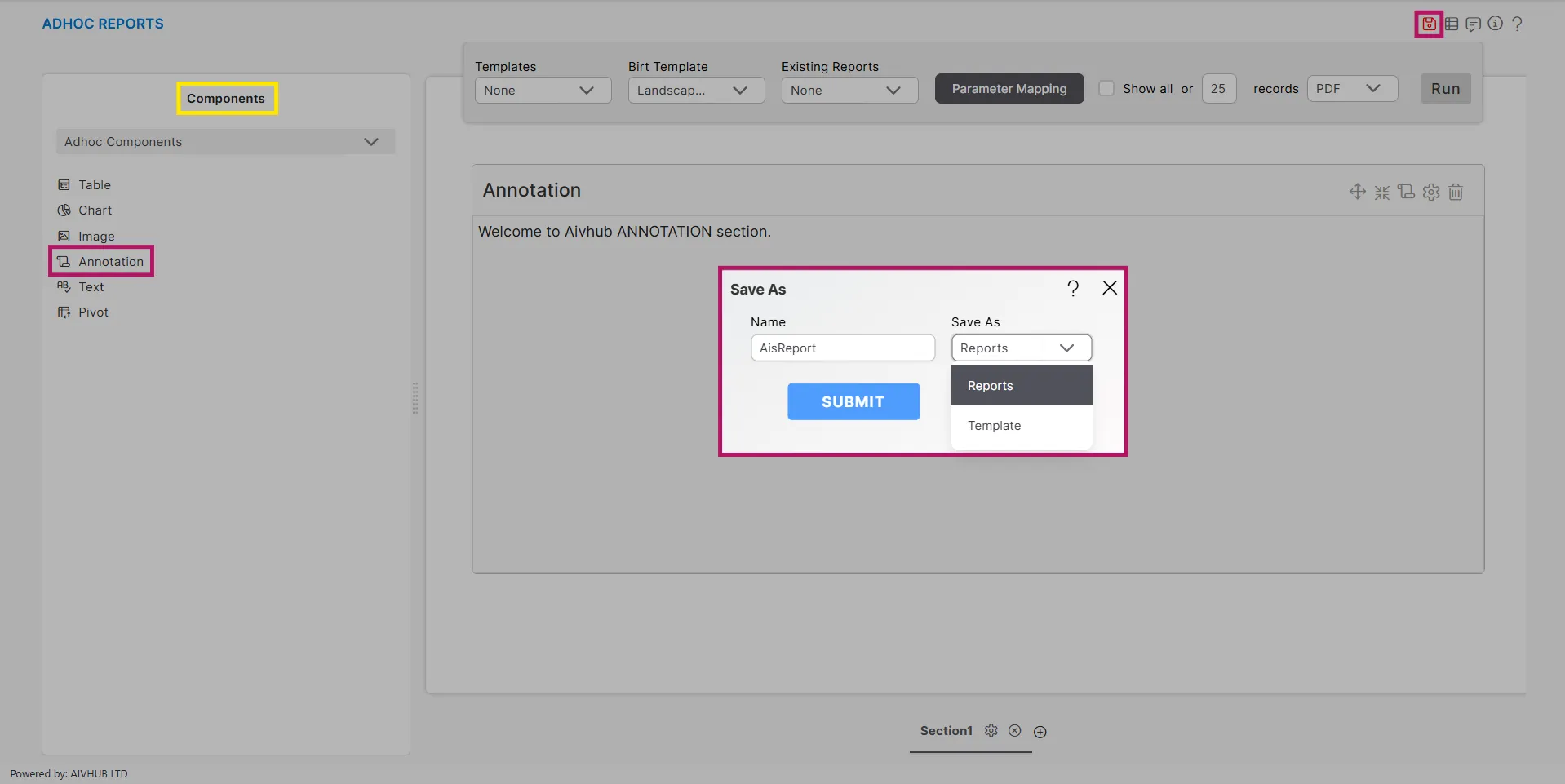Add a new section with plus icon
Screen dimensions: 1565x784
click(1040, 732)
